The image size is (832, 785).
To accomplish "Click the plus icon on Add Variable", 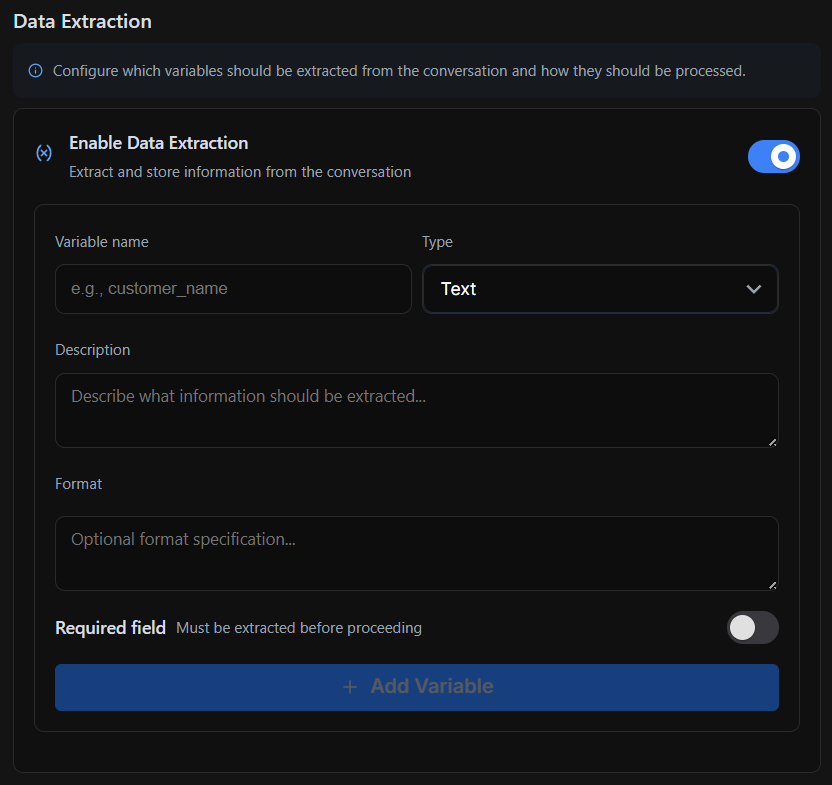I will [x=350, y=687].
